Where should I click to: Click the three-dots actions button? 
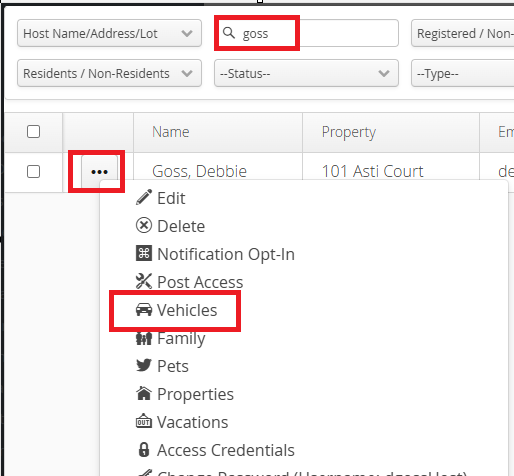99,172
